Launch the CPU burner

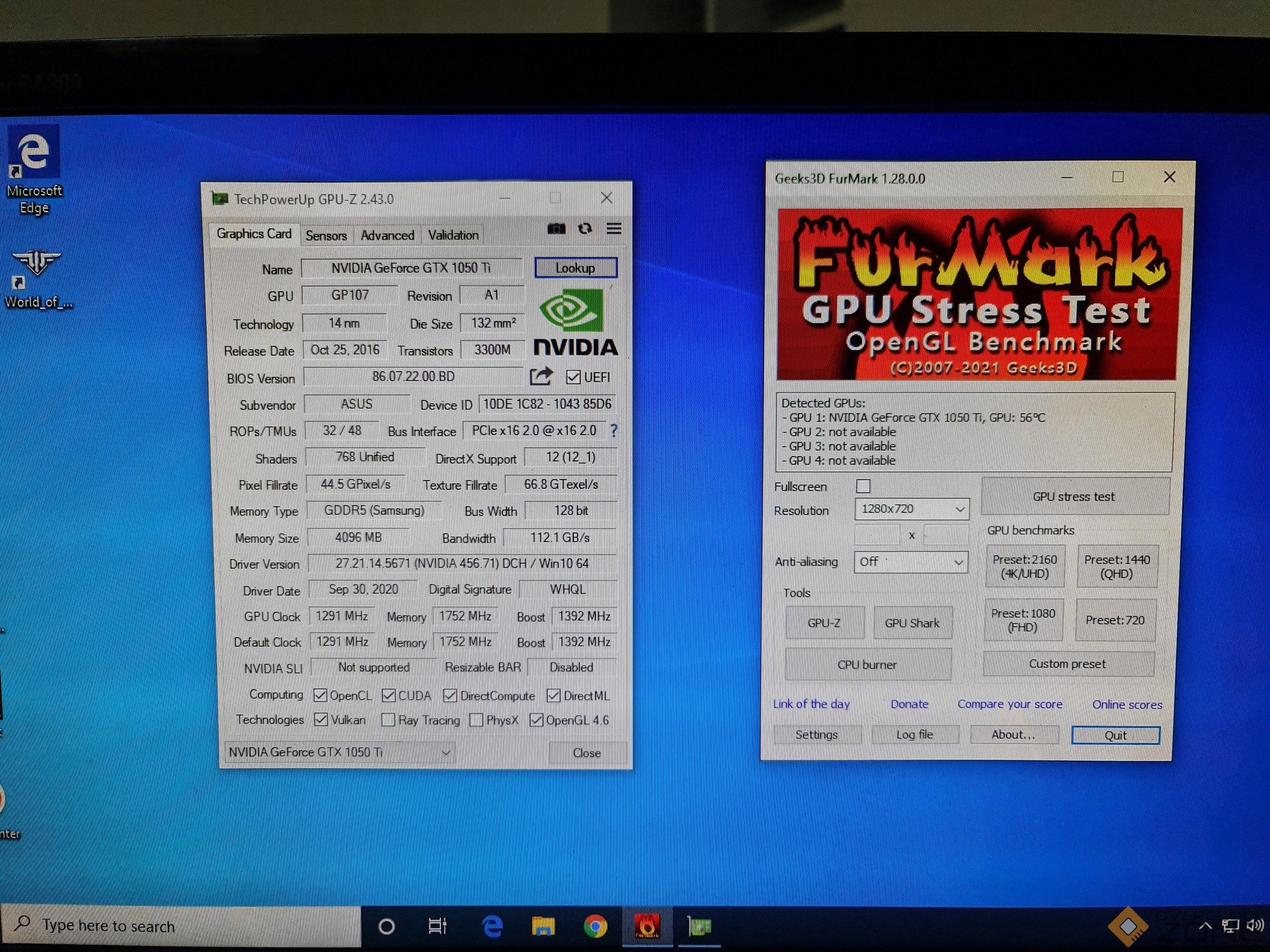868,664
